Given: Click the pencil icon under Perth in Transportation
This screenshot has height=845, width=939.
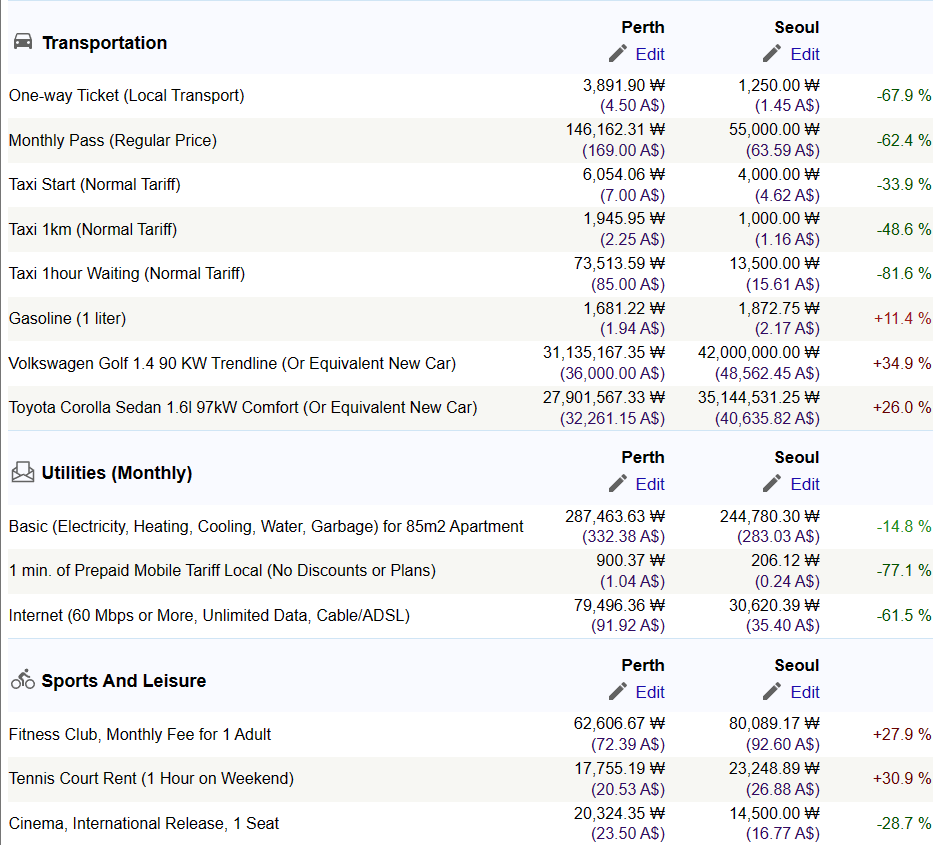Looking at the screenshot, I should [x=618, y=53].
